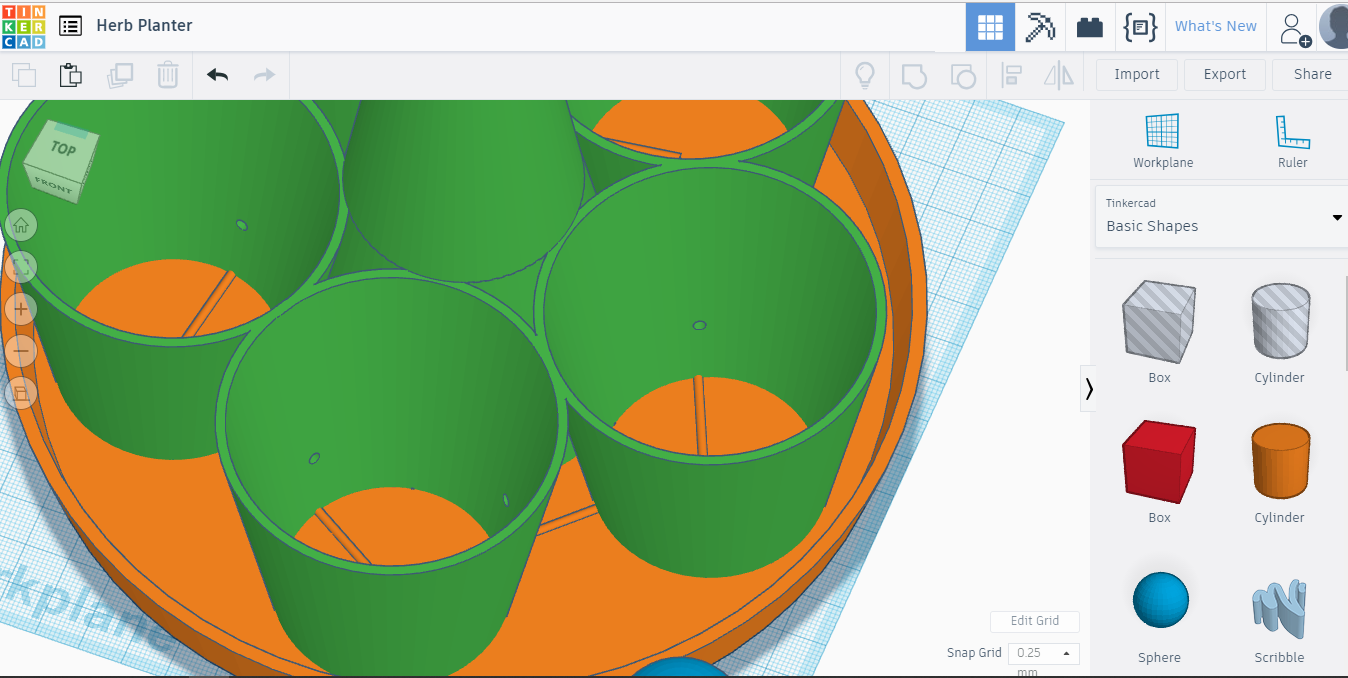Show all hidden objects with the lightbulb

tap(865, 74)
